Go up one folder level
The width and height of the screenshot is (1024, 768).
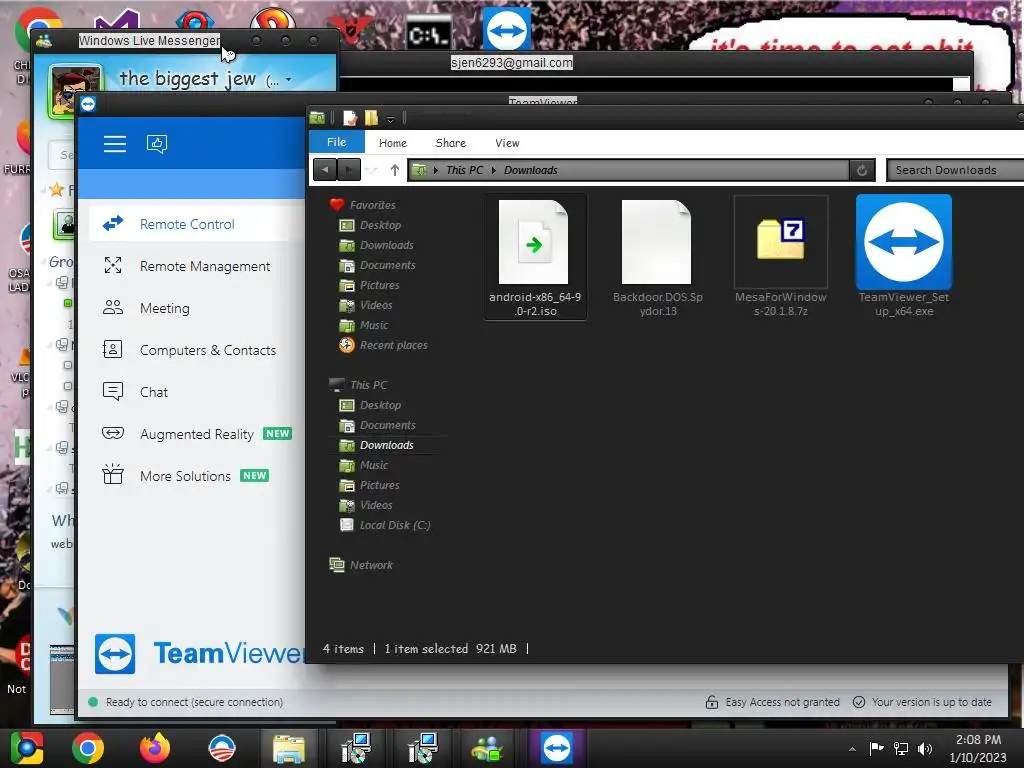pyautogui.click(x=394, y=170)
